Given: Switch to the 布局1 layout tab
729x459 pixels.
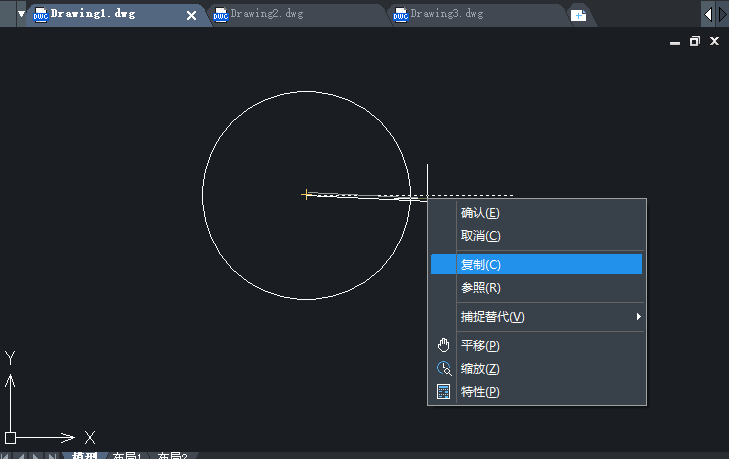Looking at the screenshot, I should [x=126, y=455].
